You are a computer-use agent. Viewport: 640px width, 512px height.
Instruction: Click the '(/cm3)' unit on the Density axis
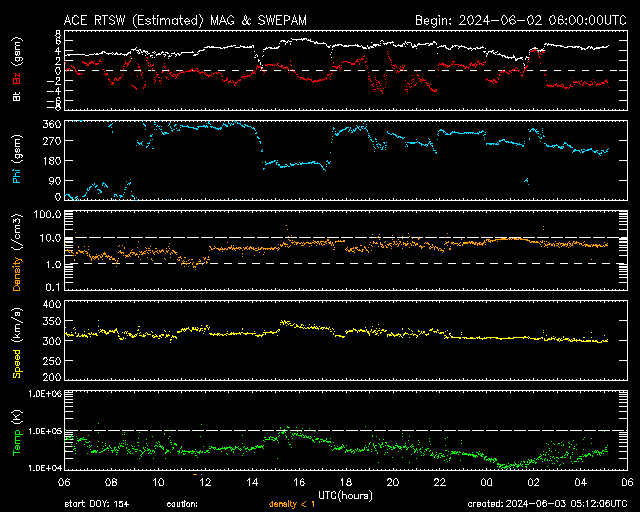click(18, 233)
